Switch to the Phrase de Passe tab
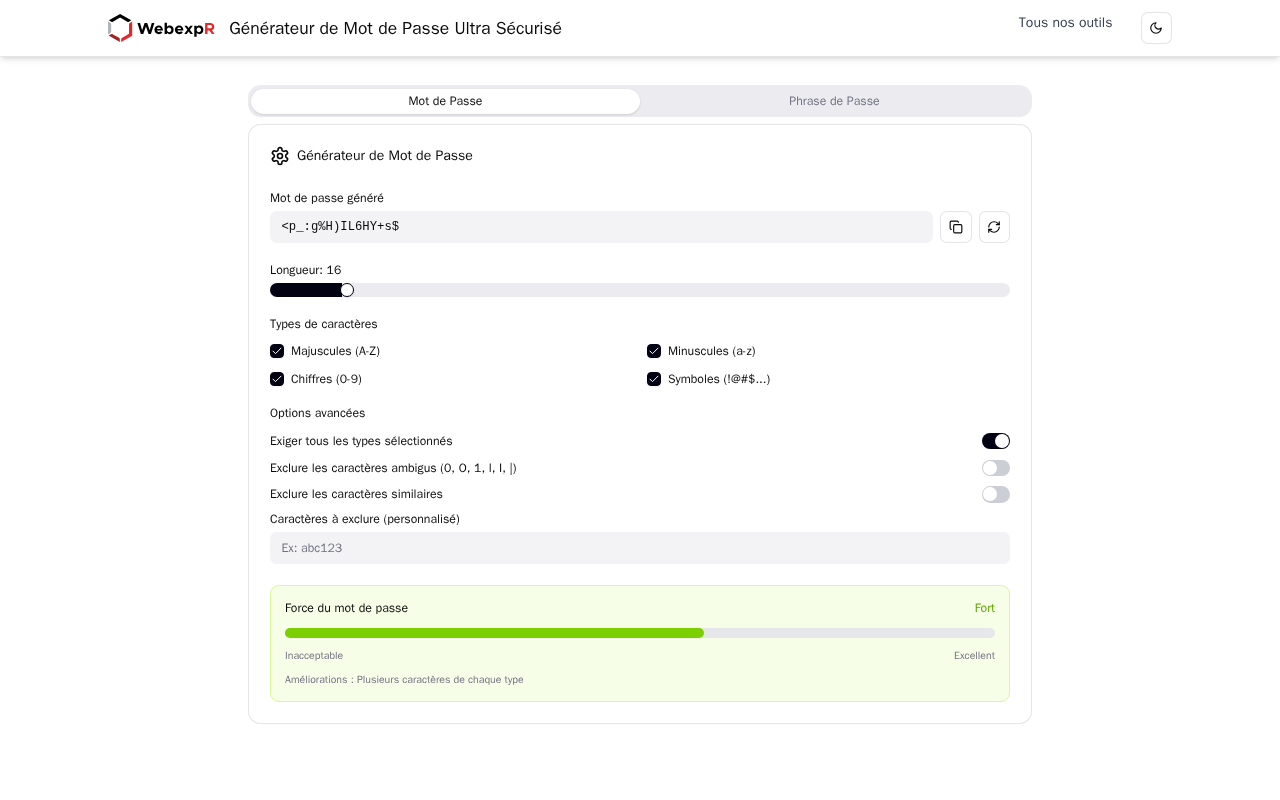This screenshot has width=1280, height=800. point(834,101)
